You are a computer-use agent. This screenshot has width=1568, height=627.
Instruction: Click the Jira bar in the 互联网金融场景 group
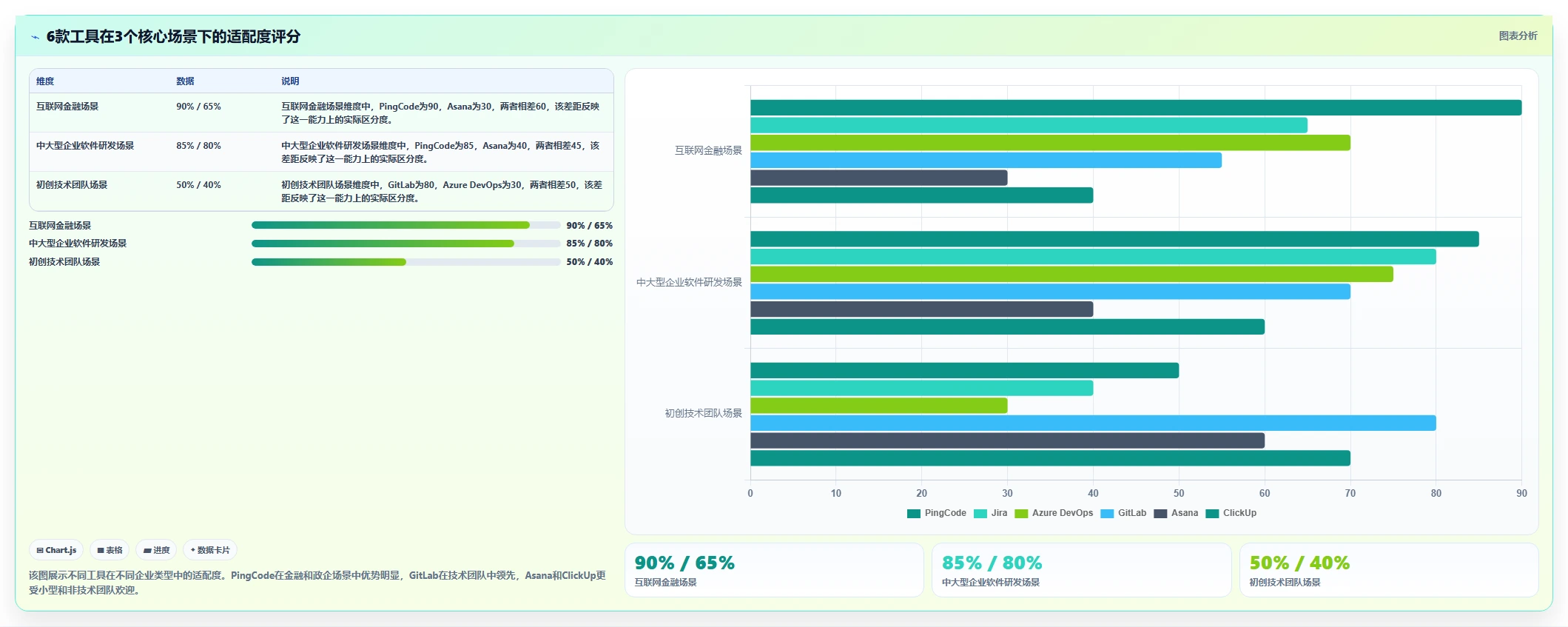point(1029,125)
